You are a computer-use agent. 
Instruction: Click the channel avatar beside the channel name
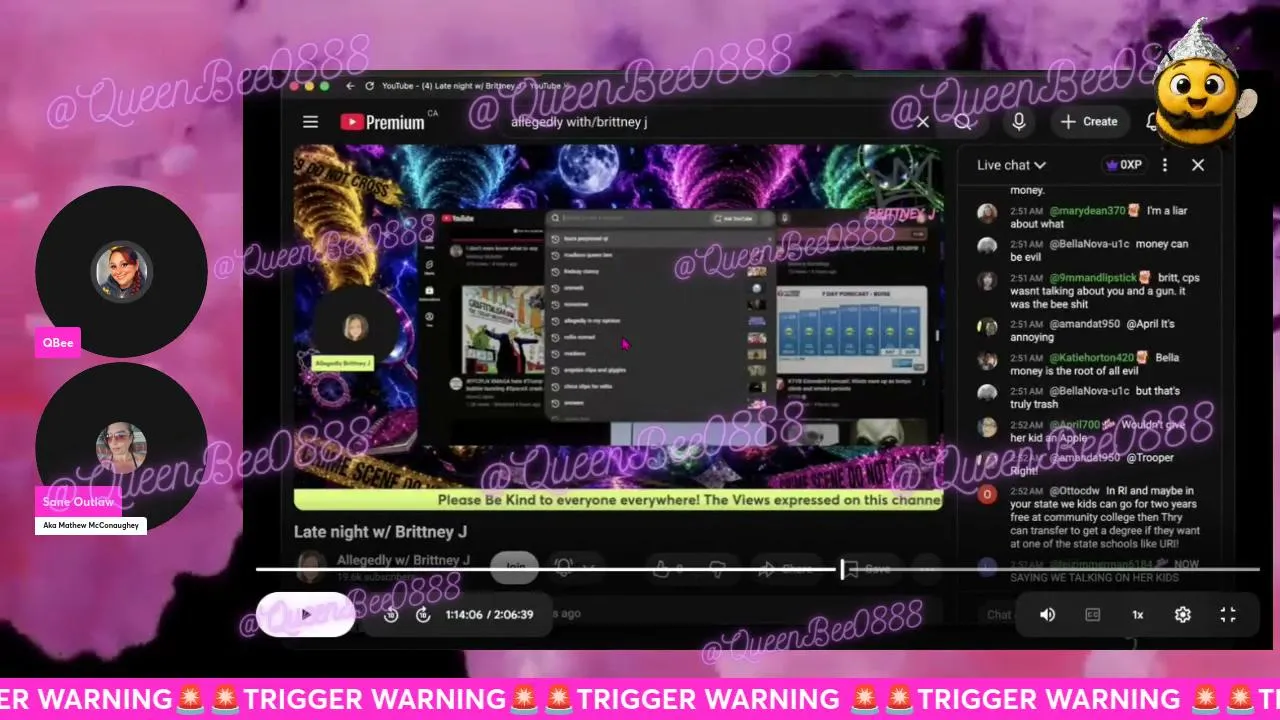click(311, 566)
